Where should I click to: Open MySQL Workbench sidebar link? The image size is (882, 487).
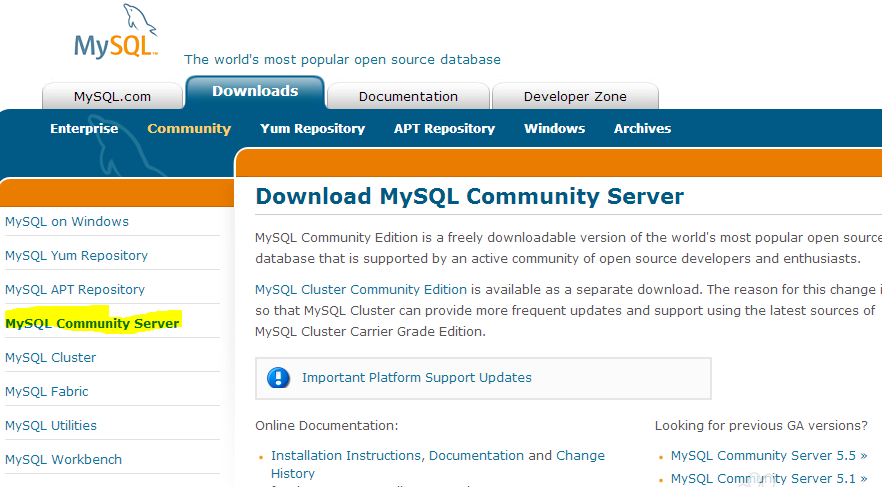coord(64,459)
